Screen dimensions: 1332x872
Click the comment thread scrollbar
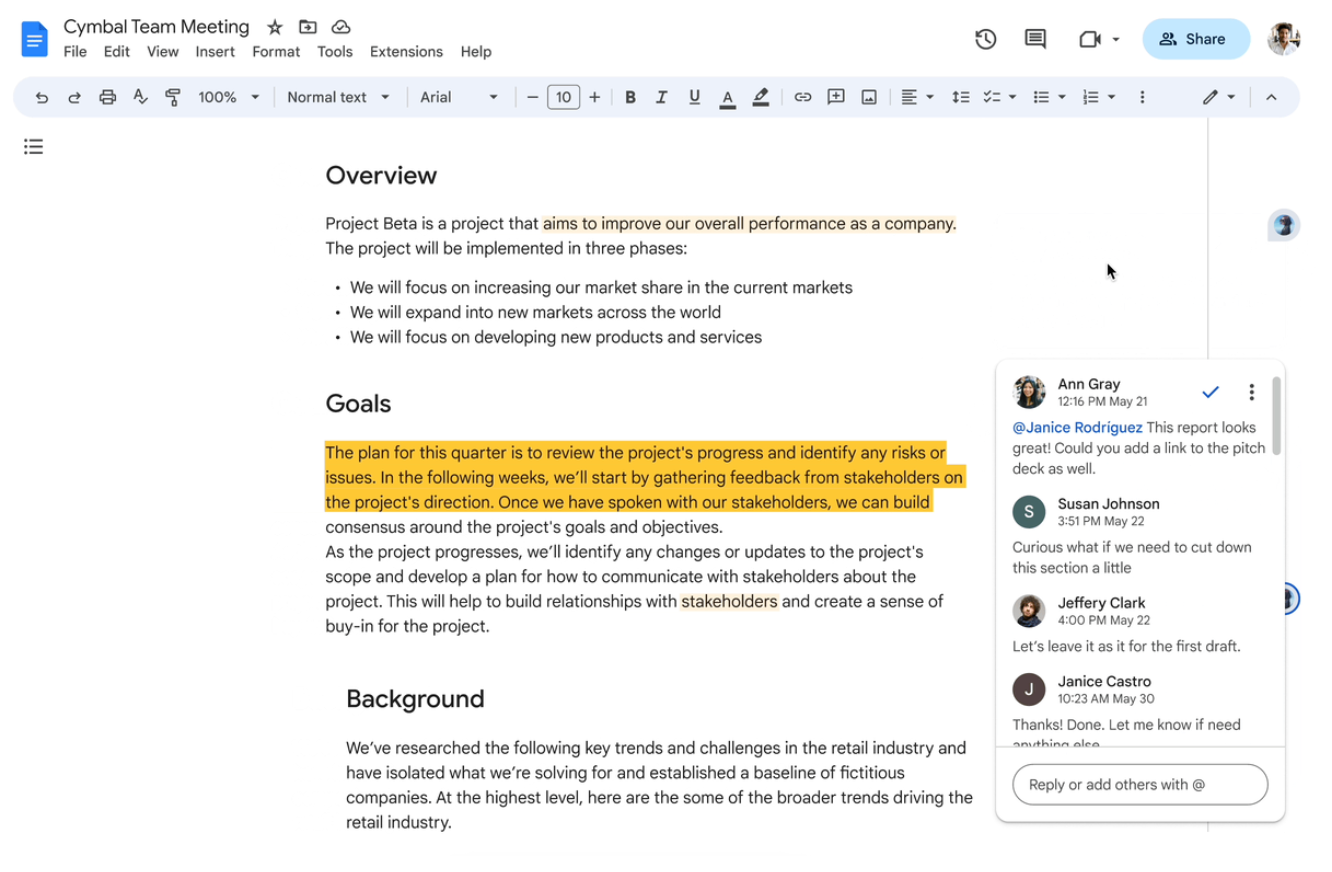[1277, 416]
